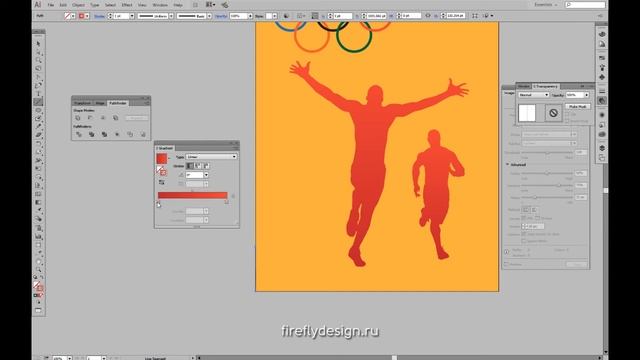This screenshot has width=640, height=360.
Task: Click Stroke link in control bar
Action: click(100, 16)
